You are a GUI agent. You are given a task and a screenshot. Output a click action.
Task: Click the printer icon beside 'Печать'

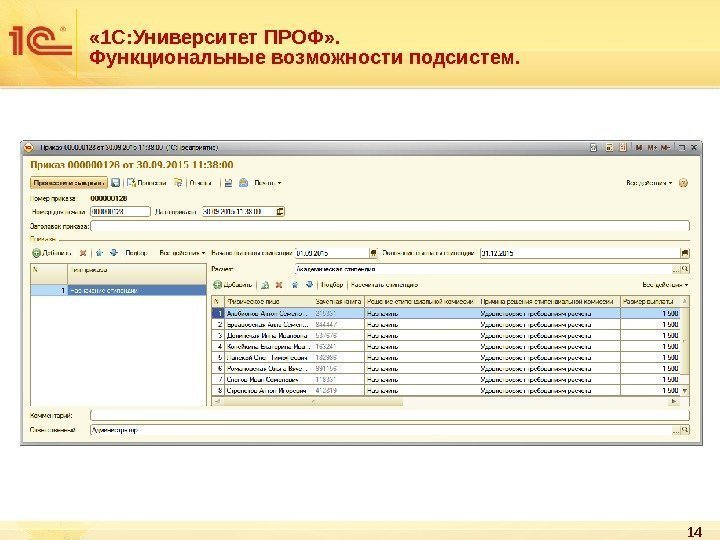pos(243,183)
